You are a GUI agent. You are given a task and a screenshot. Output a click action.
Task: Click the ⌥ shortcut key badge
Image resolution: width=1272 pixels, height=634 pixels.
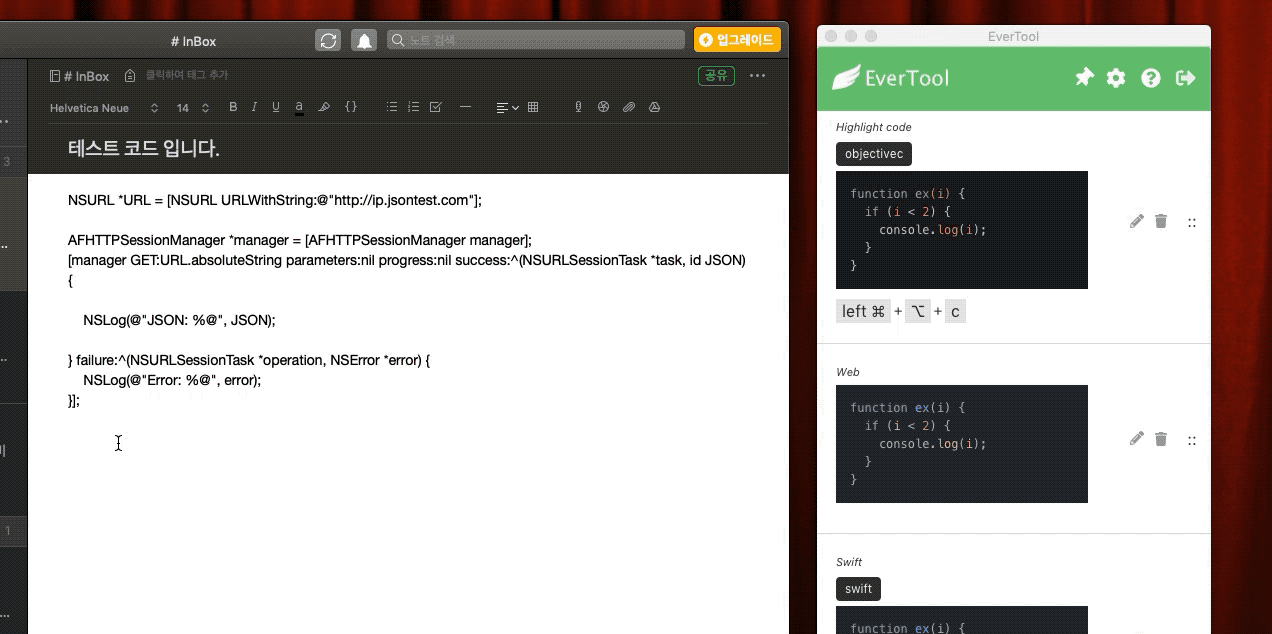click(x=918, y=311)
